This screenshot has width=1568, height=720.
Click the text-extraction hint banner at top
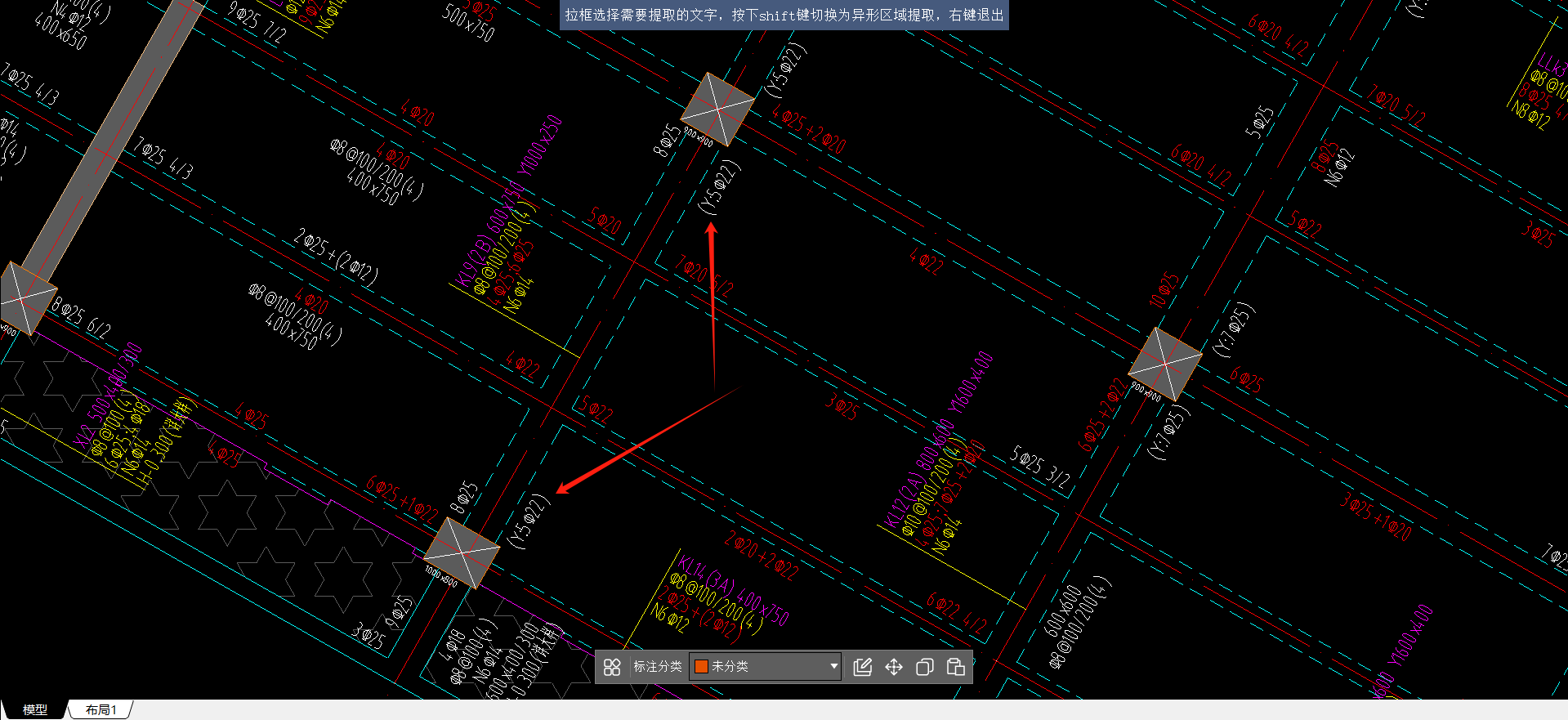784,15
